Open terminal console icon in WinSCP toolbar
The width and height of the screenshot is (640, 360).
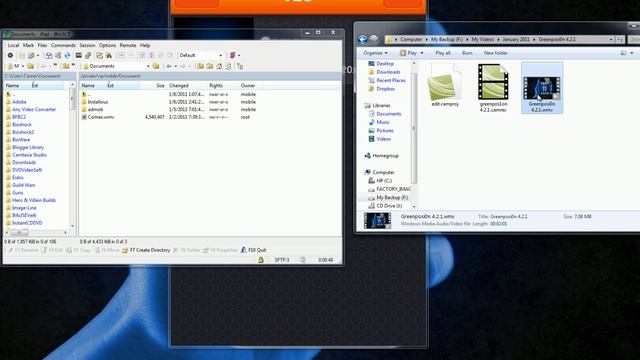pyautogui.click(x=78, y=55)
